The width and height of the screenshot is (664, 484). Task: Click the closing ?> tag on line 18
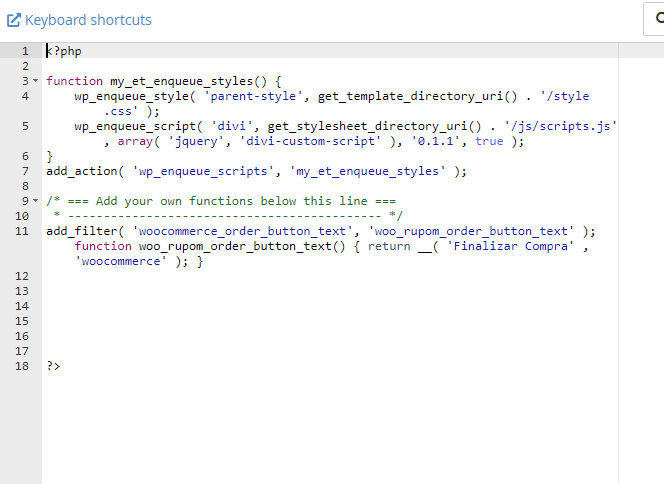click(53, 366)
